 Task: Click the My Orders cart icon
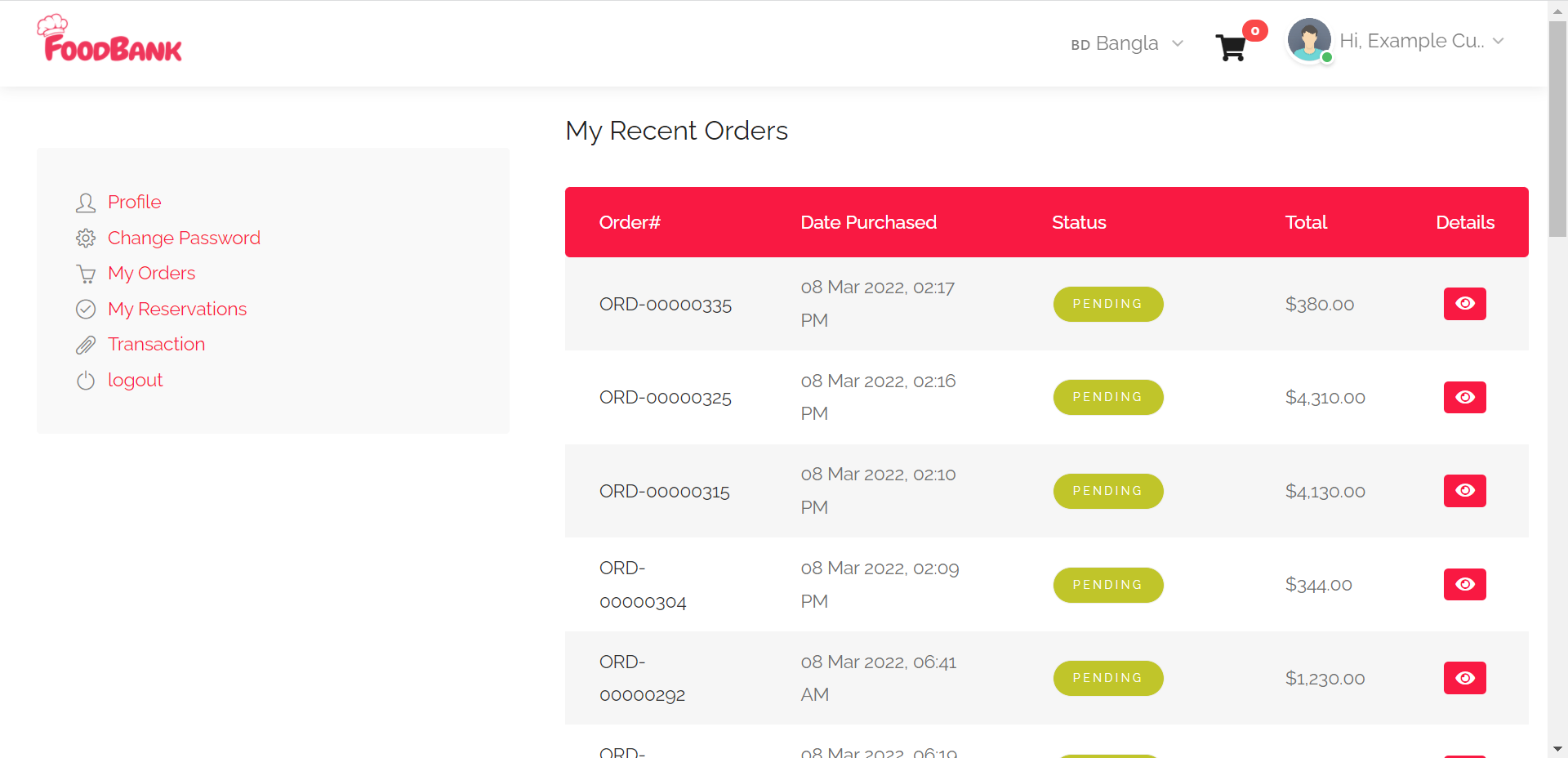point(86,274)
